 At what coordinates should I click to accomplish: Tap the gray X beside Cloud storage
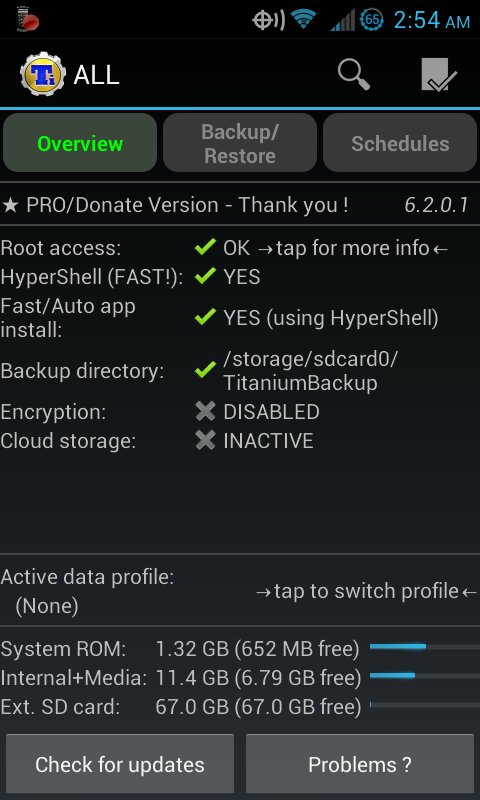205,440
